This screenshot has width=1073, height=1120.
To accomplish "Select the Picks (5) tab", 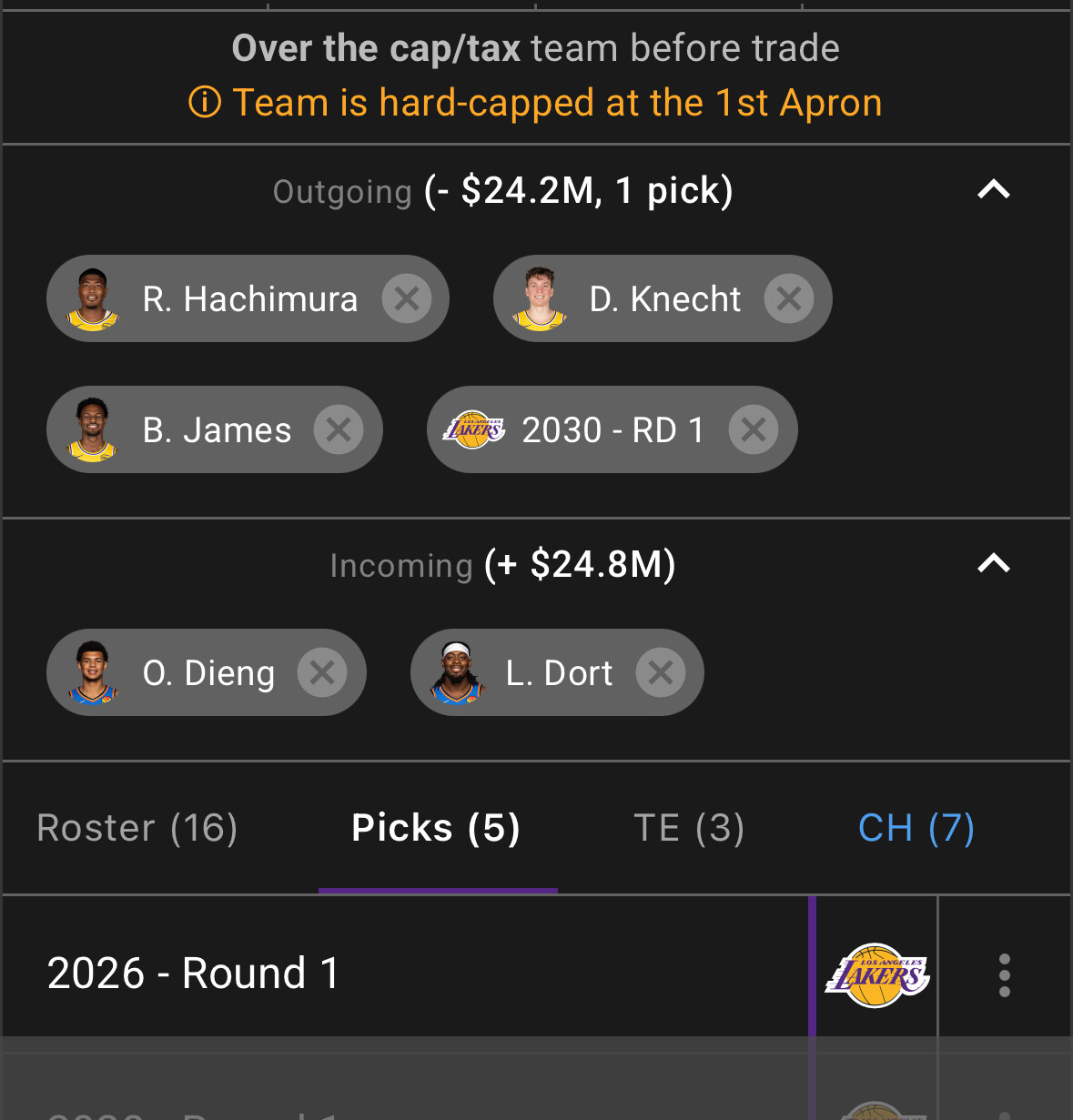I will 436,828.
